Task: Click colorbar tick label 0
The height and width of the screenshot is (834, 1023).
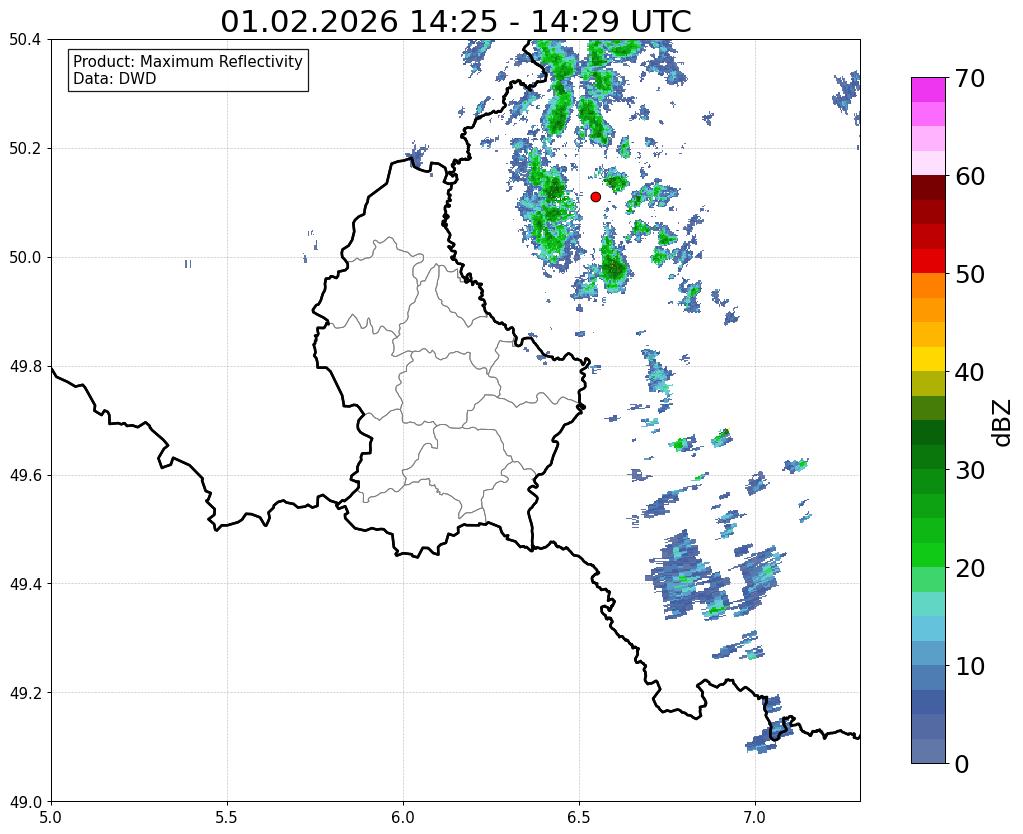Action: (962, 764)
